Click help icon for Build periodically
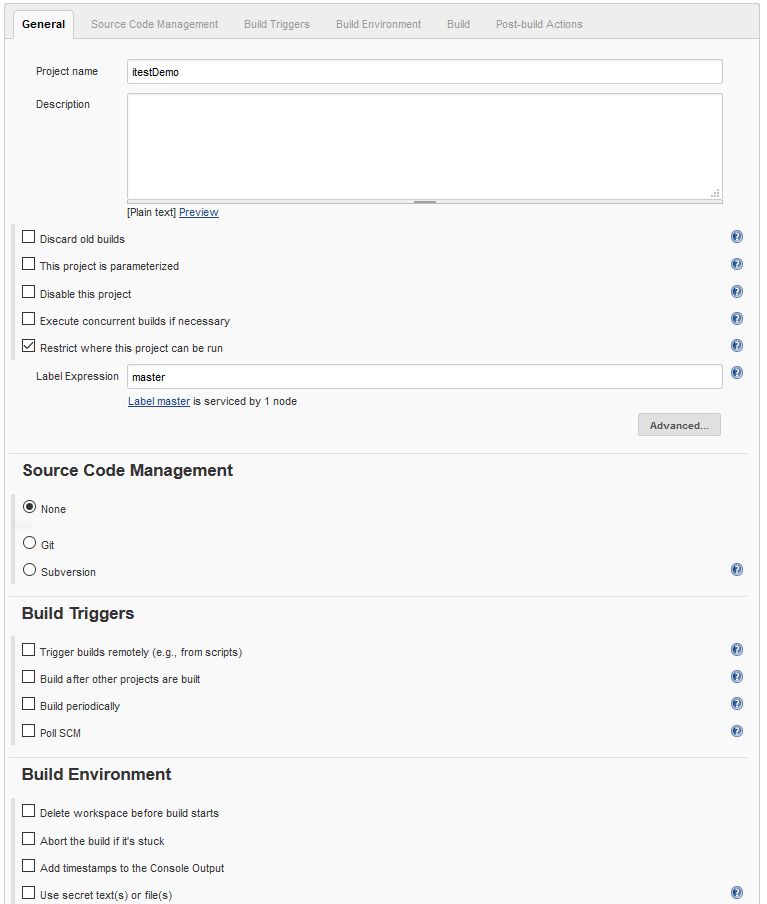The image size is (767, 904). pos(736,703)
